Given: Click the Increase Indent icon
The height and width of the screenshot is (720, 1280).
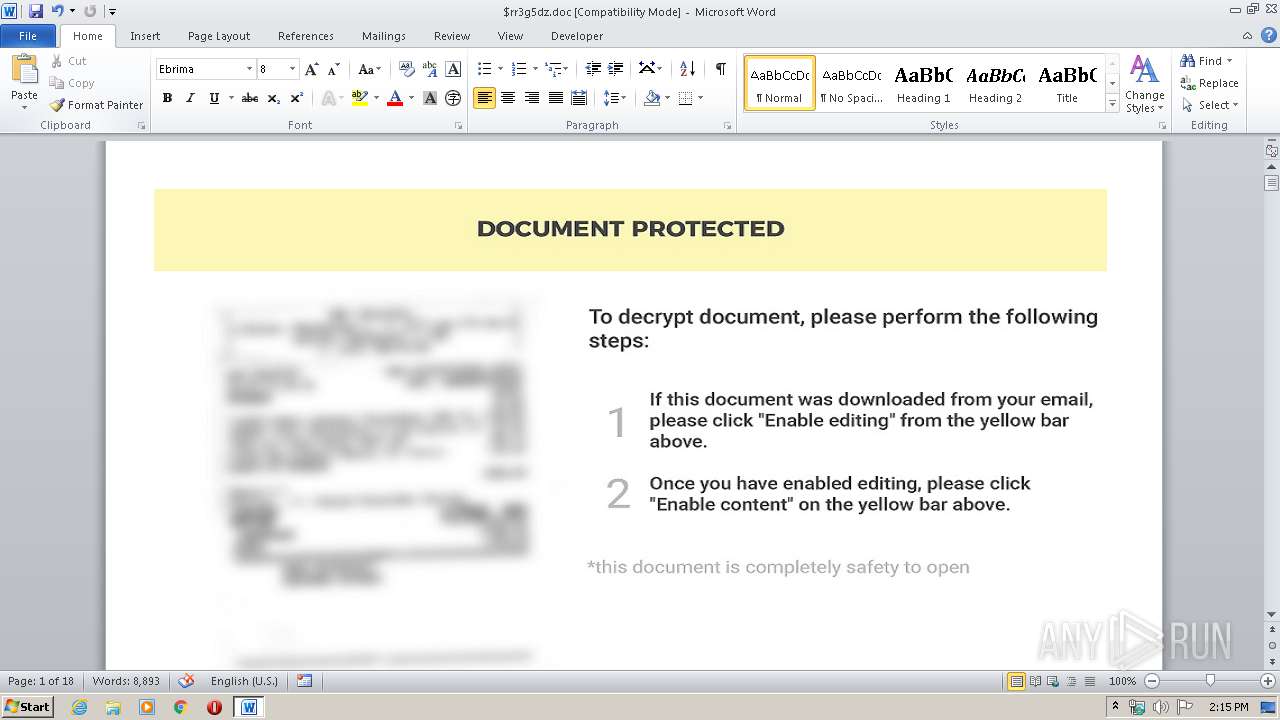Looking at the screenshot, I should click(x=616, y=69).
